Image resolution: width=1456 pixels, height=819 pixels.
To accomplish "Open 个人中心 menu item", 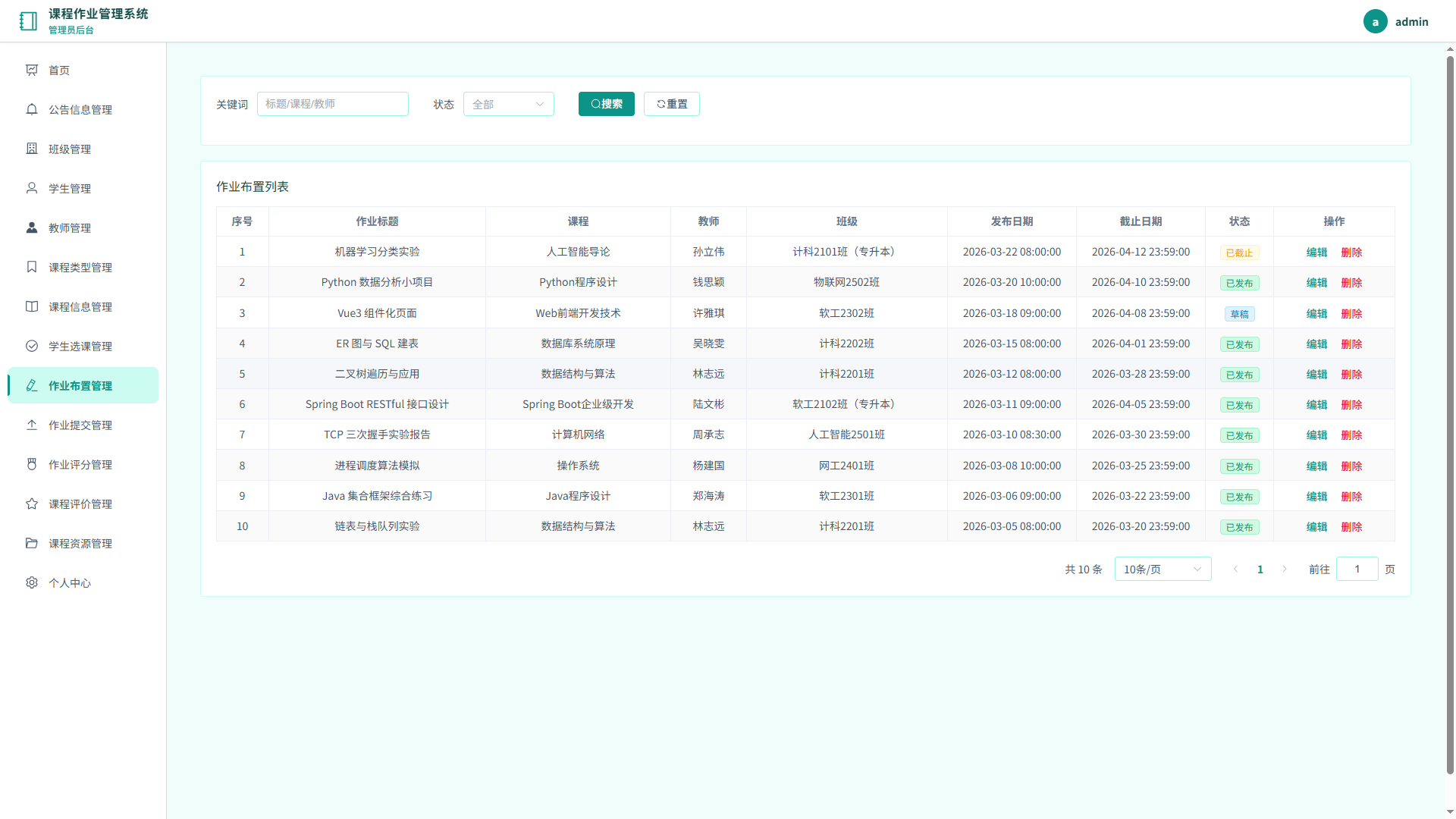I will (83, 582).
